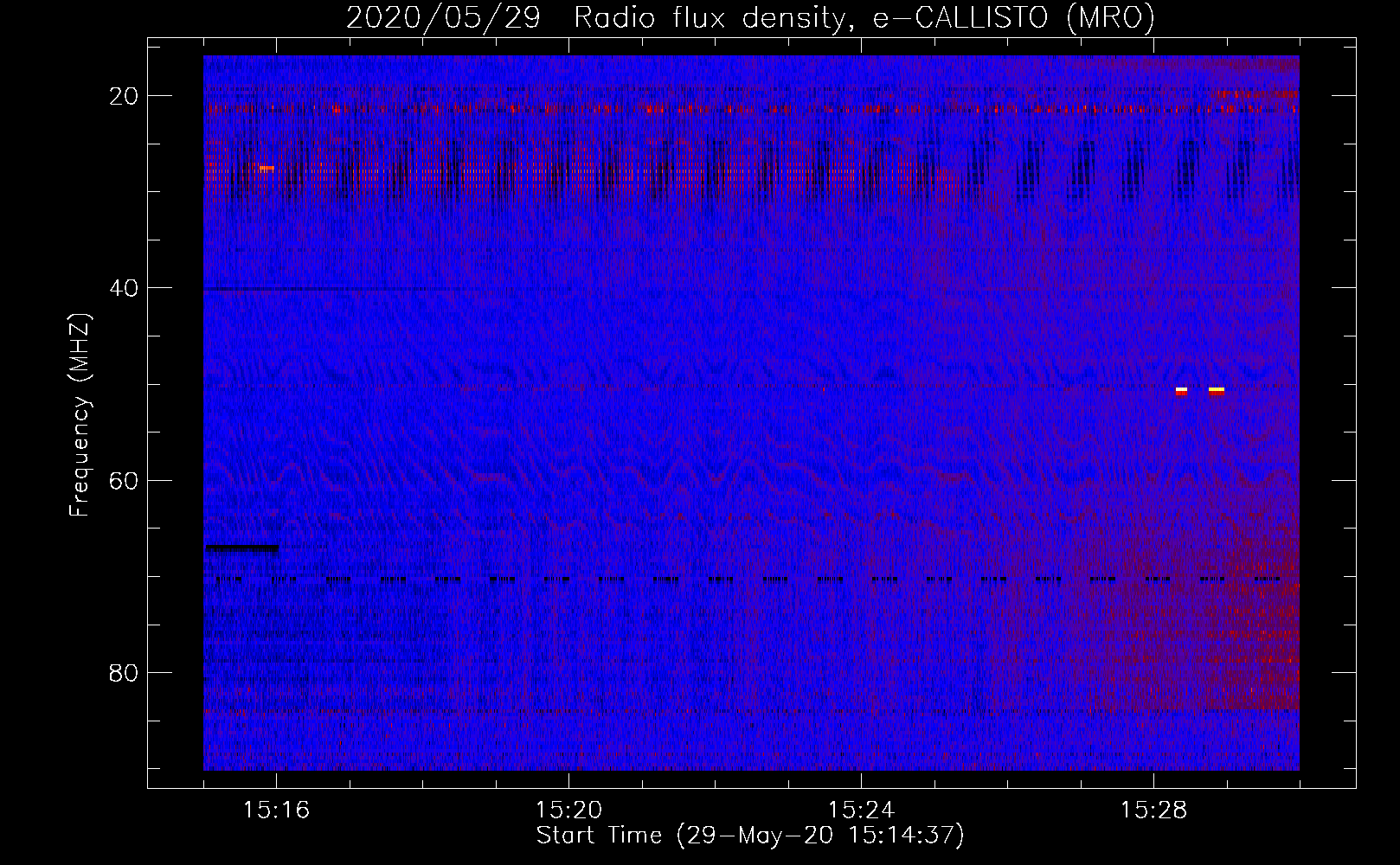This screenshot has height=865, width=1400.
Task: Click the 15:20 time tick label
Action: [568, 810]
